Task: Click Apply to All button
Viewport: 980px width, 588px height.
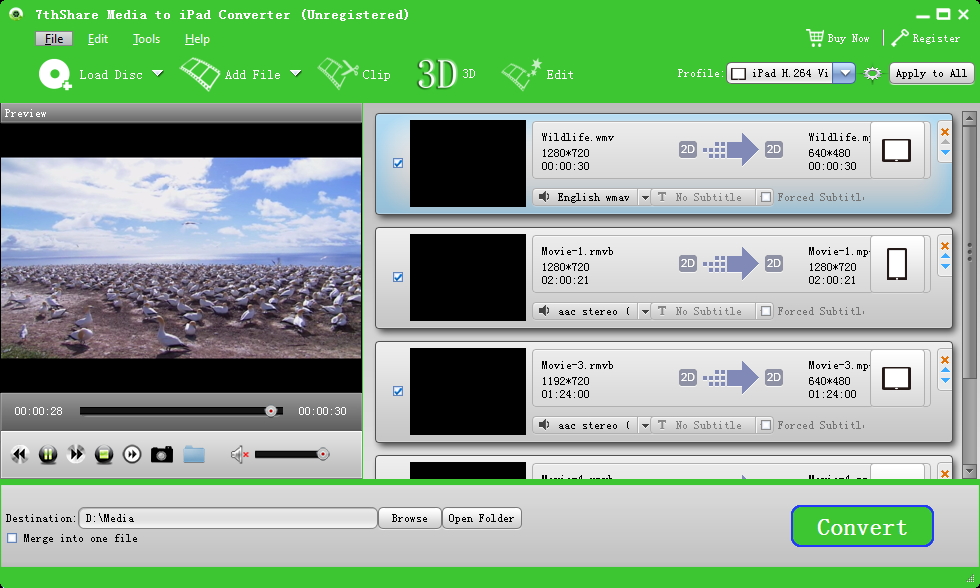Action: coord(931,74)
